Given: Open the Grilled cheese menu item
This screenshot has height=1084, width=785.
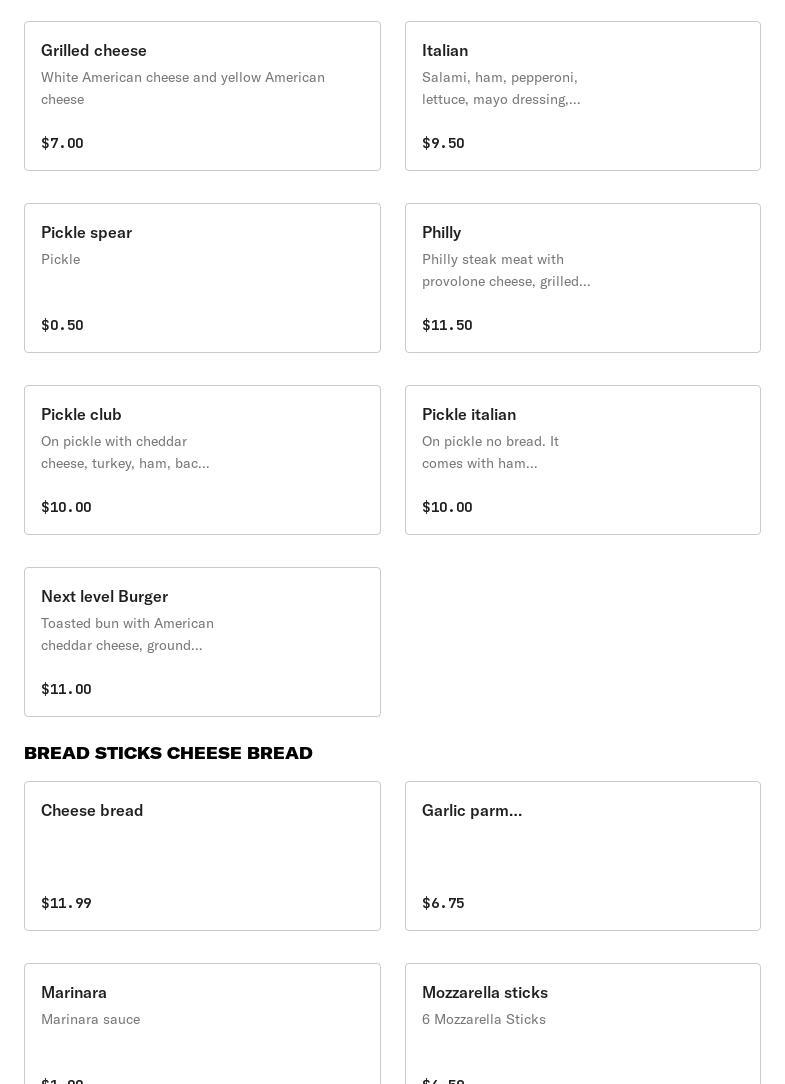Looking at the screenshot, I should 202,96.
